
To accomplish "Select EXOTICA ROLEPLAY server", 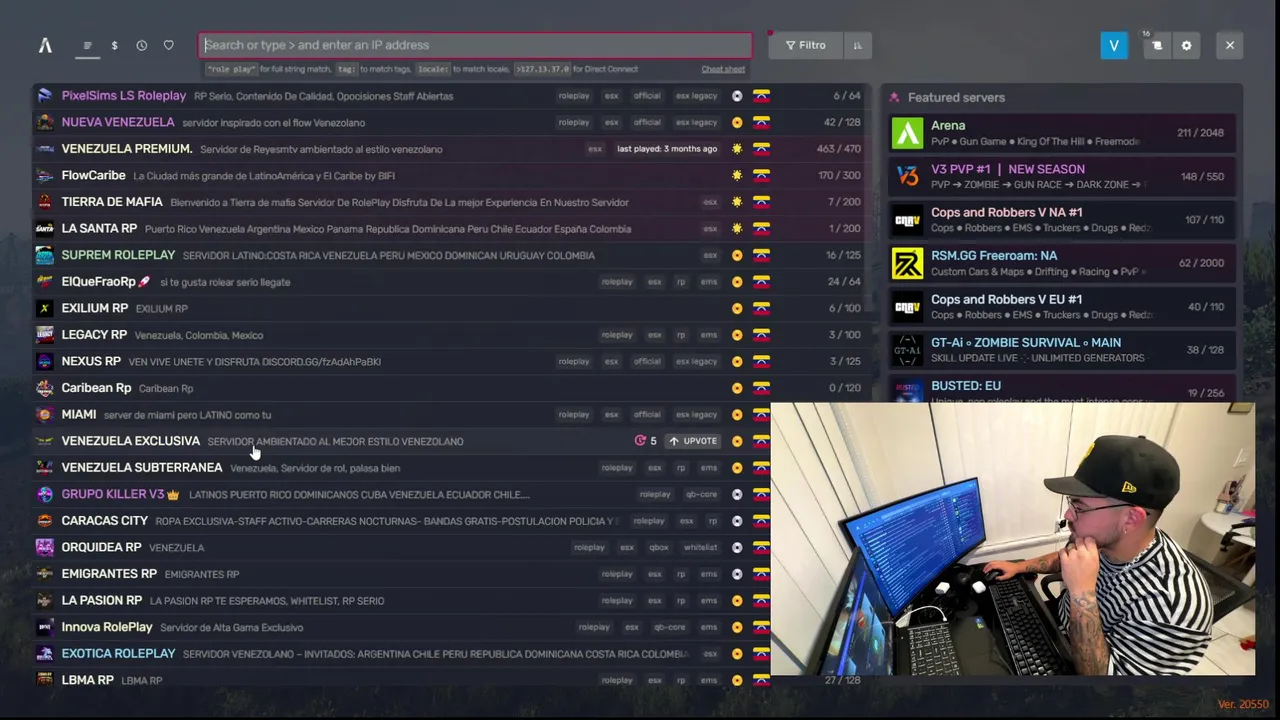I will pos(400,653).
